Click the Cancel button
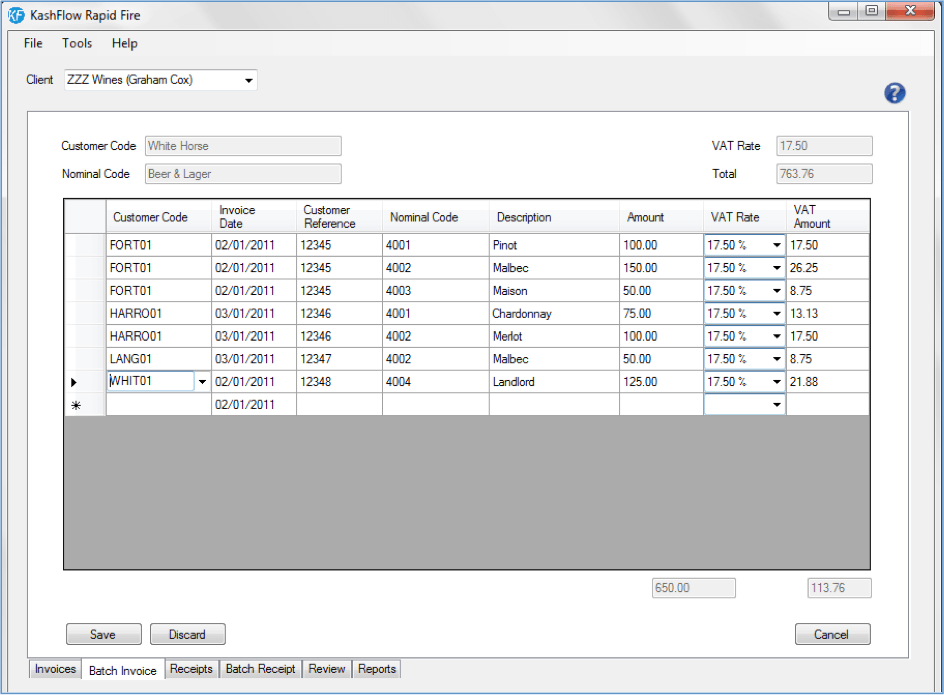This screenshot has width=944, height=695. point(832,634)
